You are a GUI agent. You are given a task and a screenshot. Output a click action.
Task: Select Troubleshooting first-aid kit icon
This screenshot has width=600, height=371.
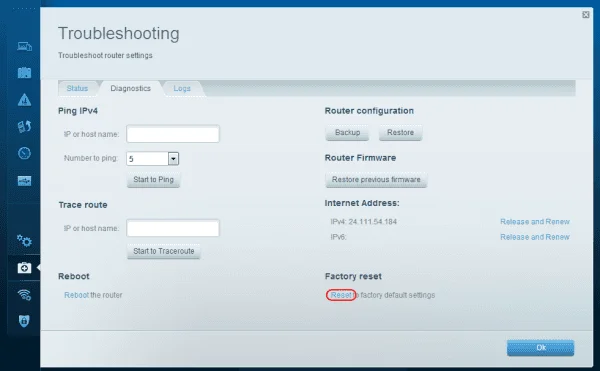tap(24, 267)
